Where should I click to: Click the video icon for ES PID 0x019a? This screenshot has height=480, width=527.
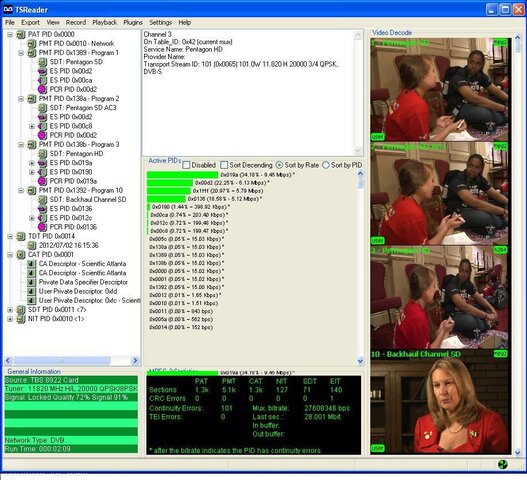point(42,163)
